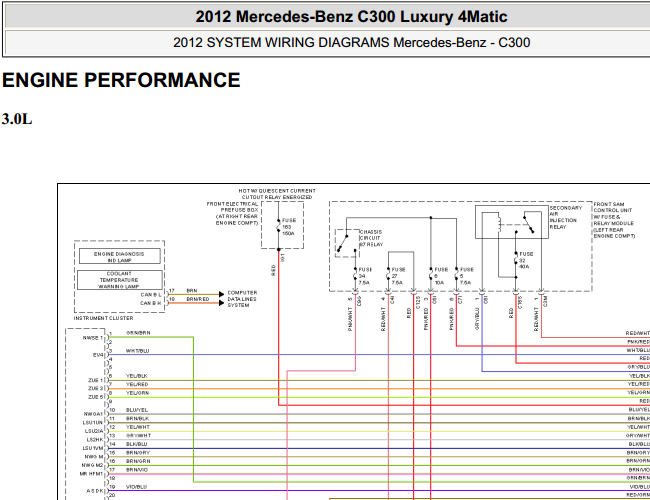Click the 150A fuse symbol in the prefuse box
Viewport: 650px width, 500px height.
(279, 227)
